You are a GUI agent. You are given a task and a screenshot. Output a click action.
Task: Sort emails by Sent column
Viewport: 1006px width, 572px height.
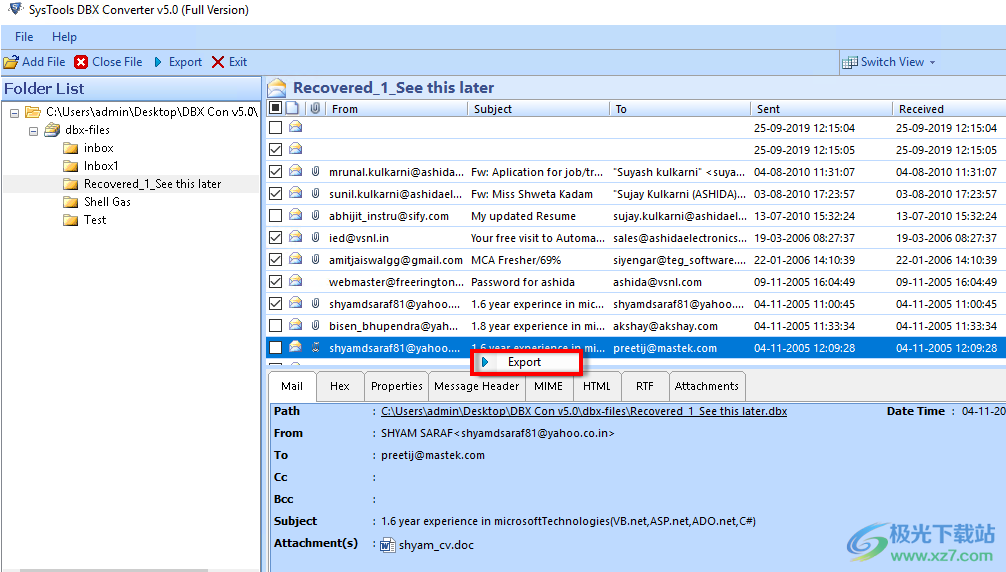(821, 108)
